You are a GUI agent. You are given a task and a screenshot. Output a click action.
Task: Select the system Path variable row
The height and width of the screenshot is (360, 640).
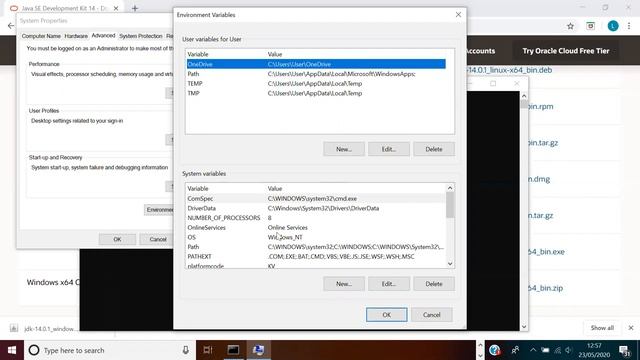click(316, 247)
